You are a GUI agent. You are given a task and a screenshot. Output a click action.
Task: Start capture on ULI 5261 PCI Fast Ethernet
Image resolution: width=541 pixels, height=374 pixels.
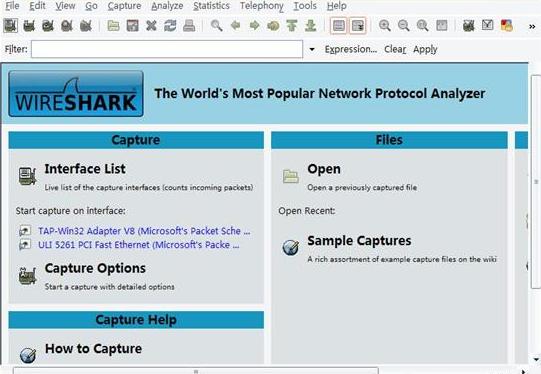click(139, 245)
